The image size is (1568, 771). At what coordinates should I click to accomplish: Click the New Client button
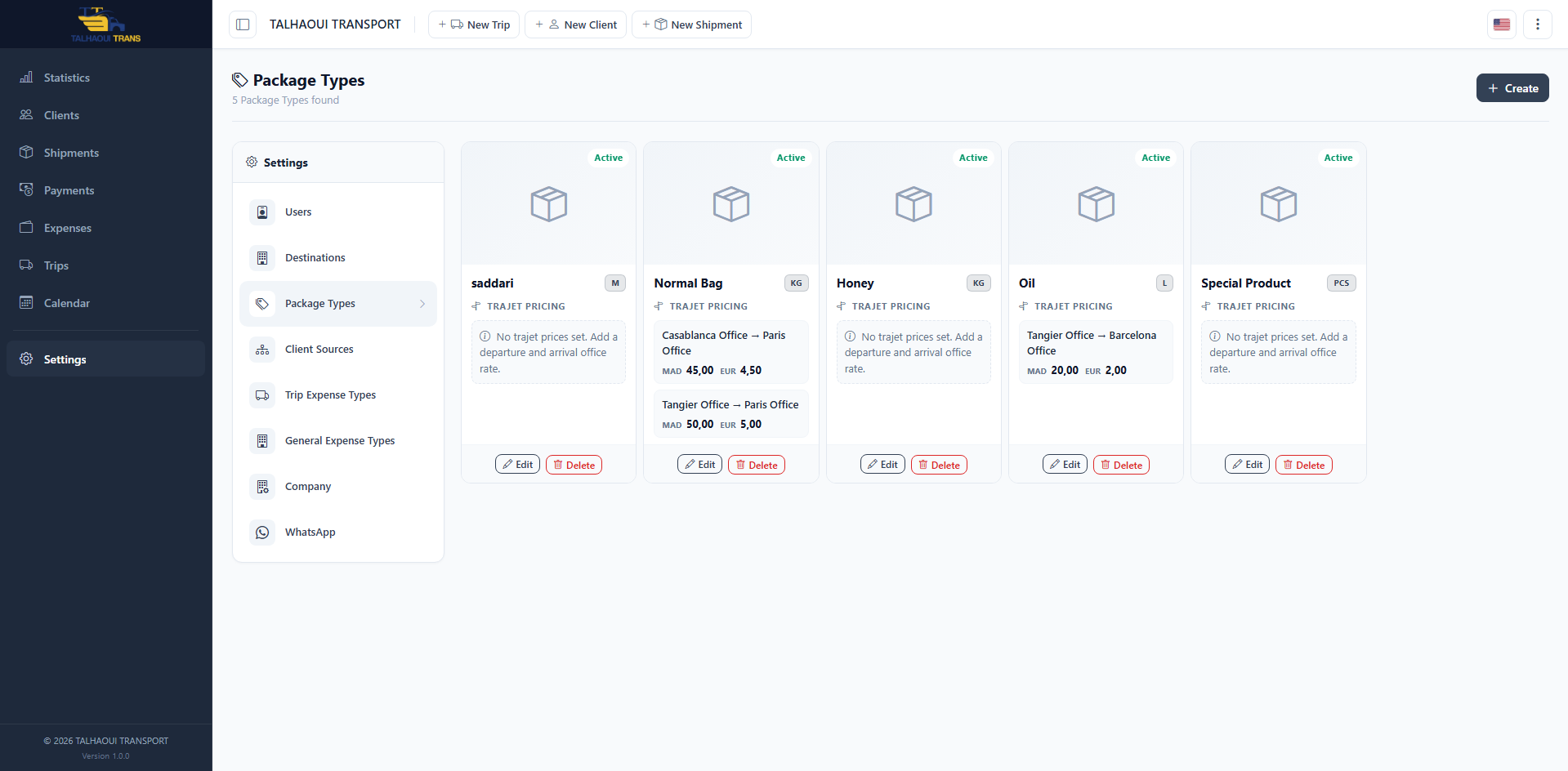[576, 25]
